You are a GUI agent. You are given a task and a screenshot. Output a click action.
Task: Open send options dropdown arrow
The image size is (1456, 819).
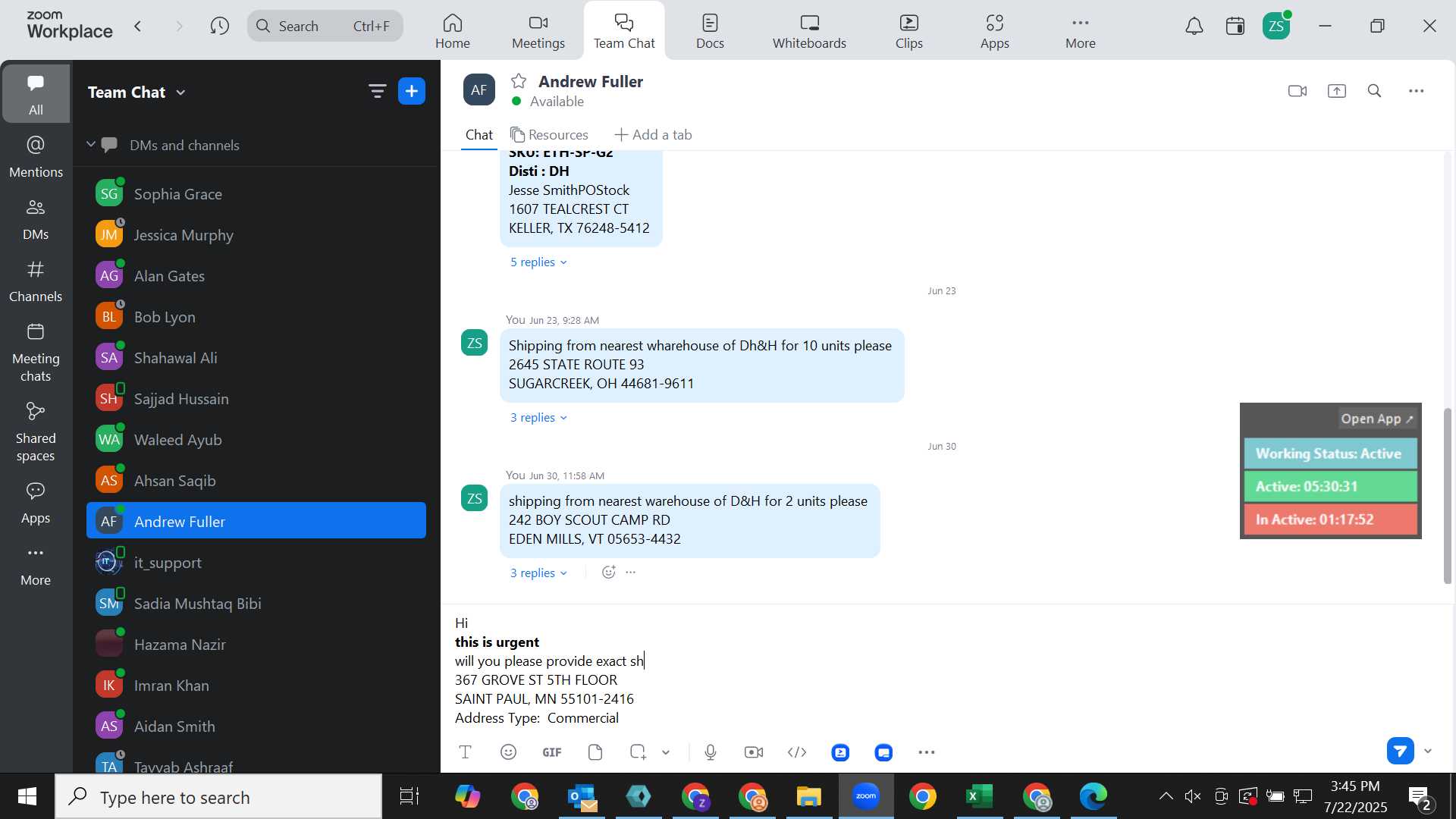[1429, 752]
